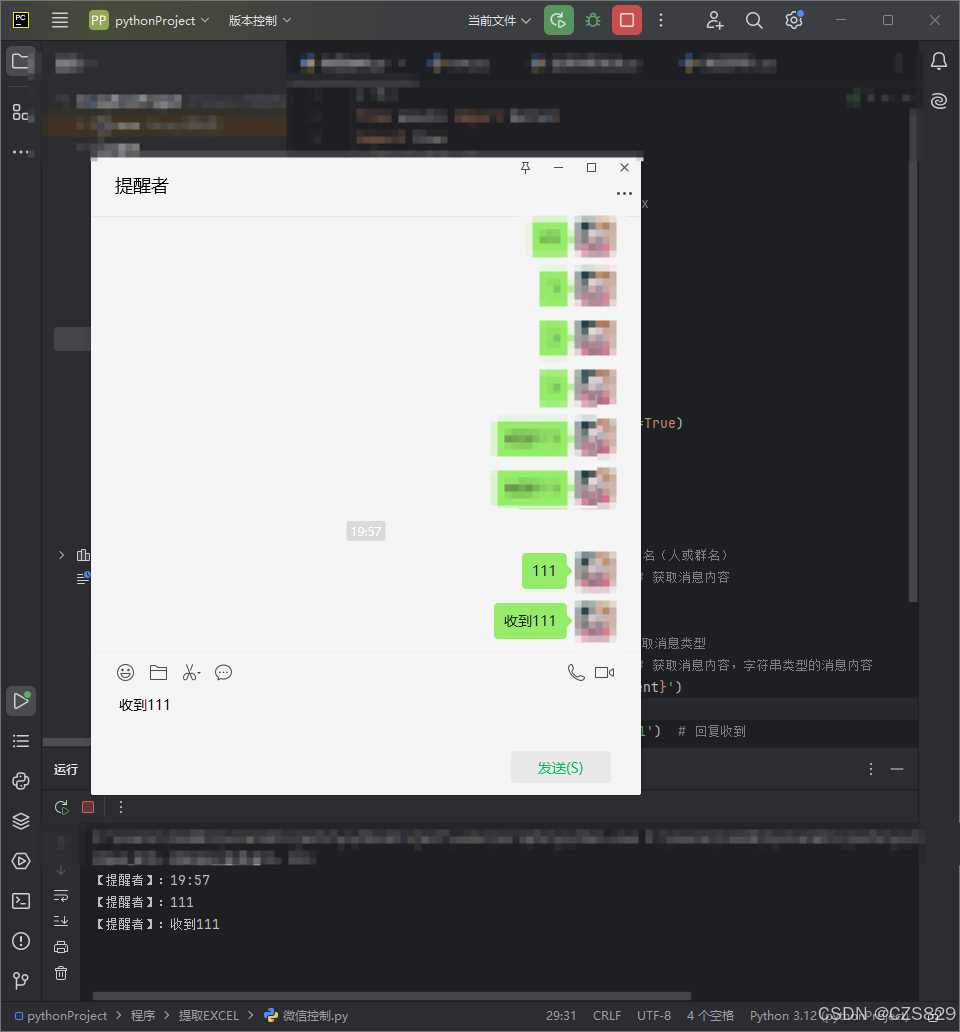
Task: Clear the run output with trash icon
Action: coord(60,973)
